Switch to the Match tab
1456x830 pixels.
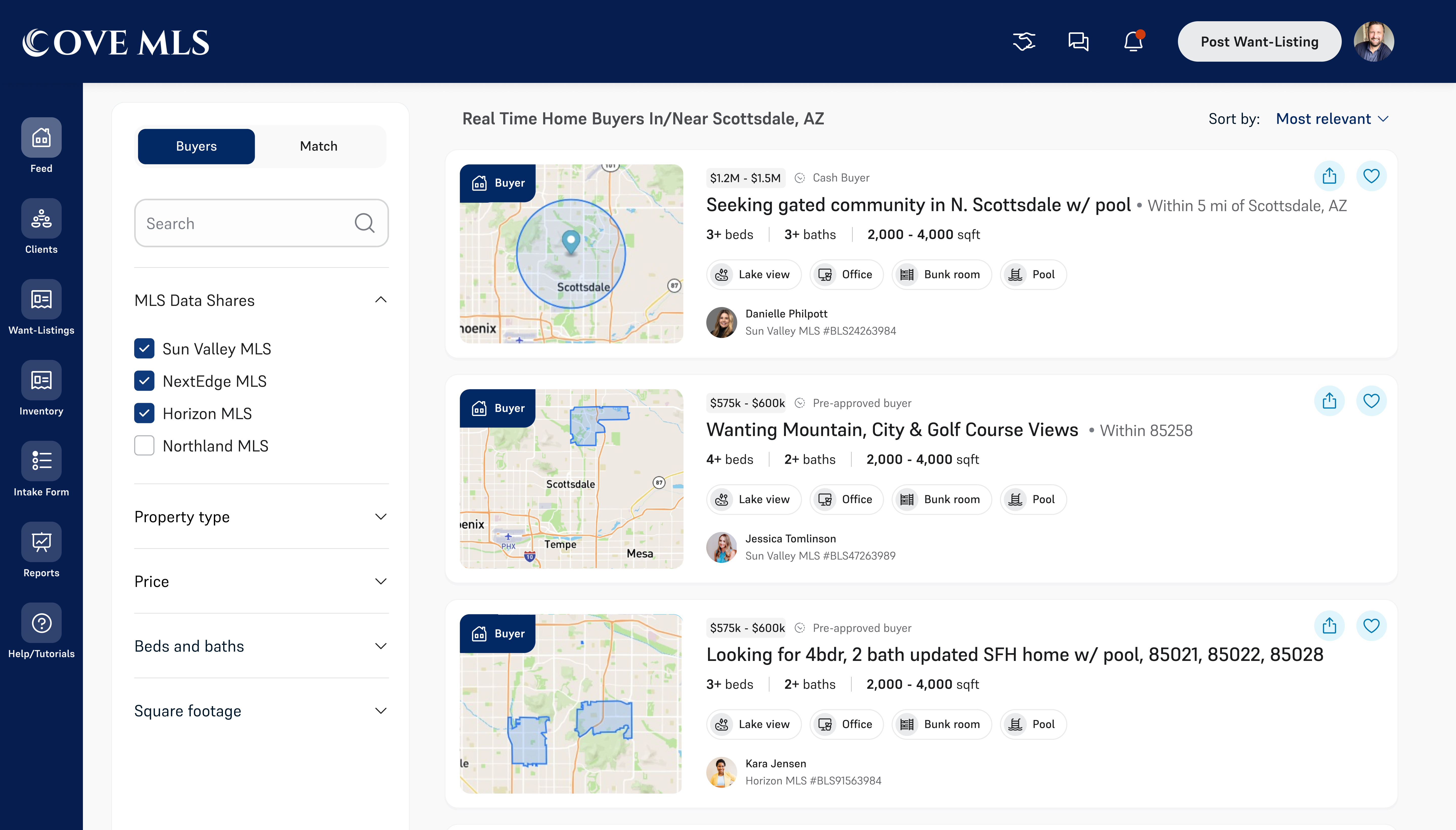(x=319, y=146)
